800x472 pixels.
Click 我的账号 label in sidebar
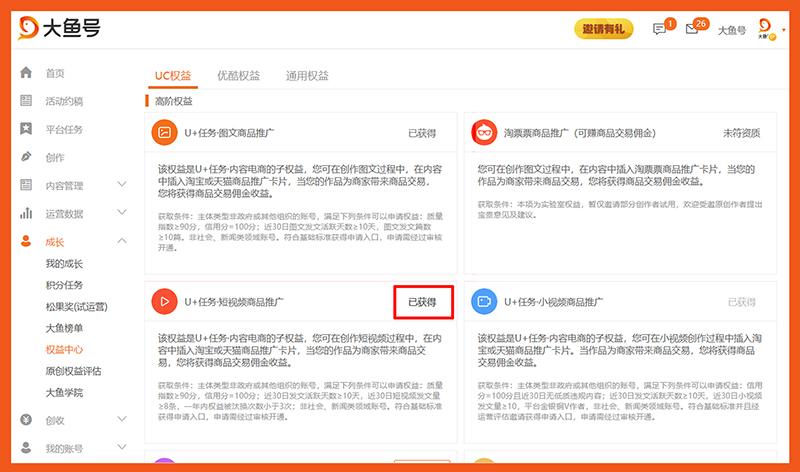point(64,449)
